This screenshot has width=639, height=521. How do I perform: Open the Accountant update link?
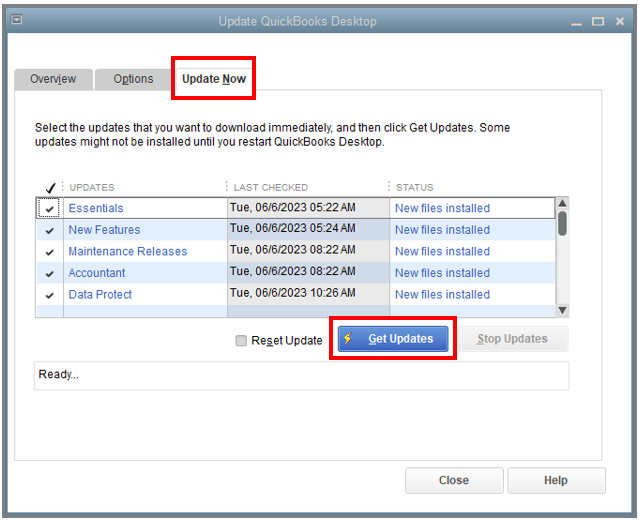coord(97,273)
